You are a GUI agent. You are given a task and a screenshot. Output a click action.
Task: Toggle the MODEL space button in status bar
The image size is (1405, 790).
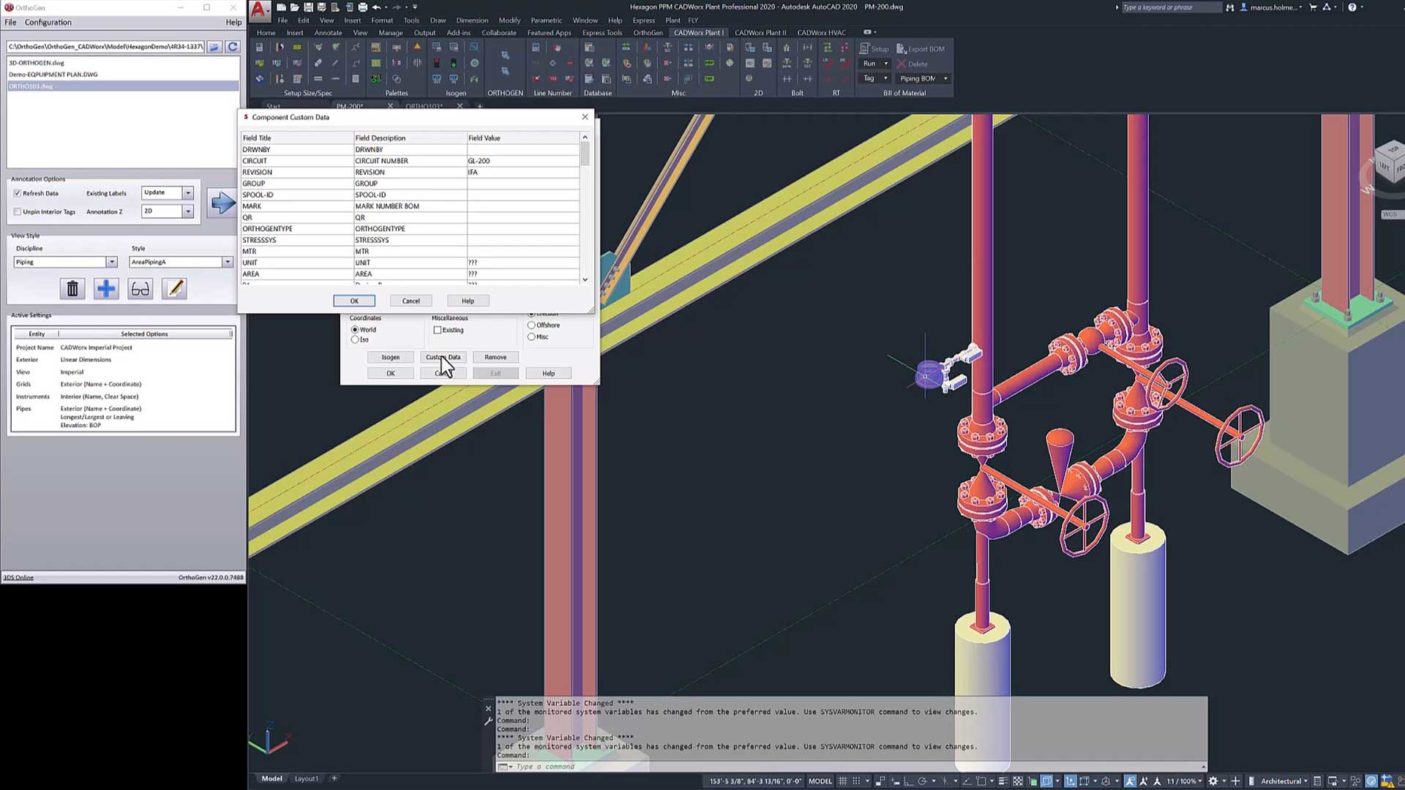pyautogui.click(x=820, y=781)
